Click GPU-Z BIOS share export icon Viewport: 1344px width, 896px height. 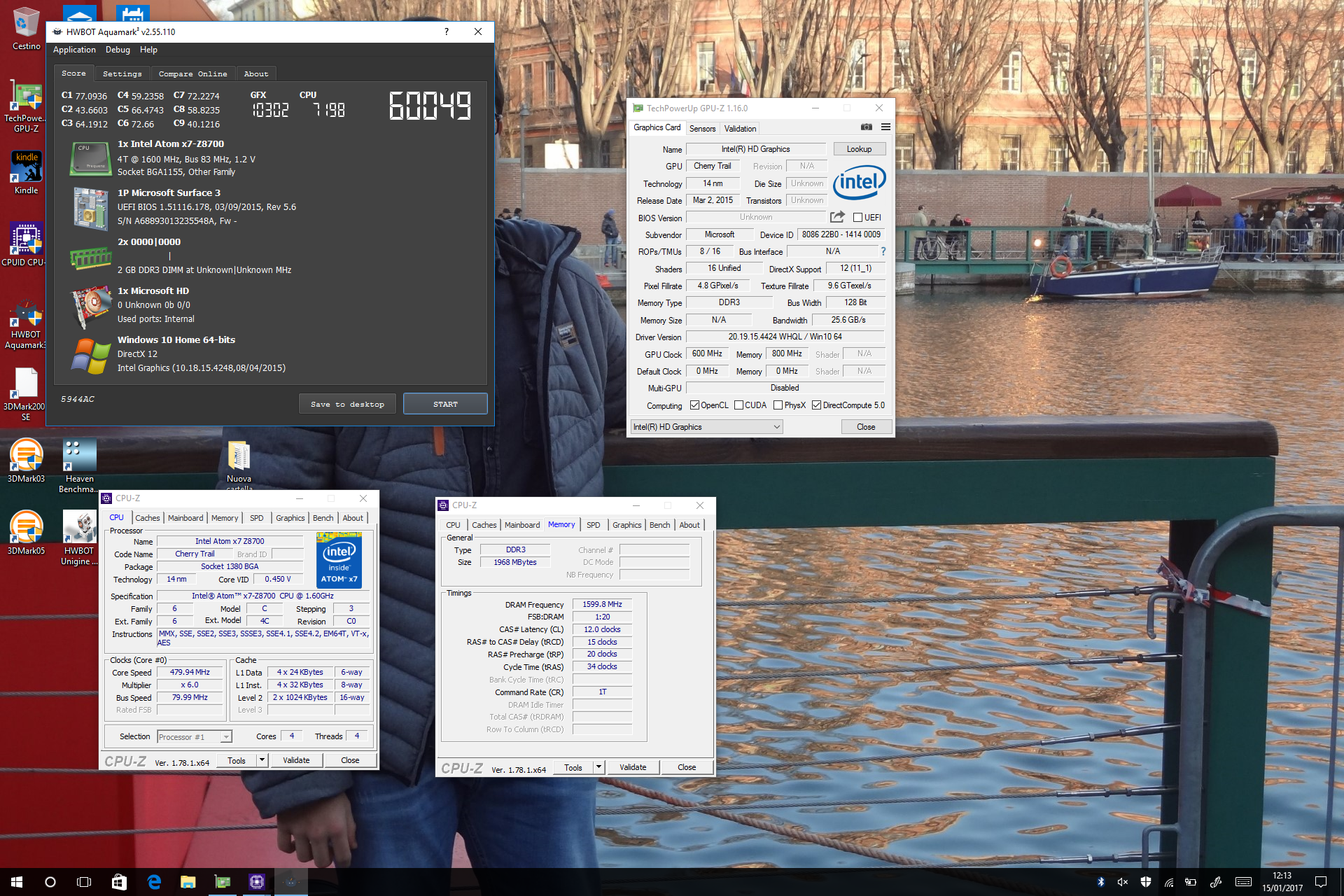pos(837,217)
